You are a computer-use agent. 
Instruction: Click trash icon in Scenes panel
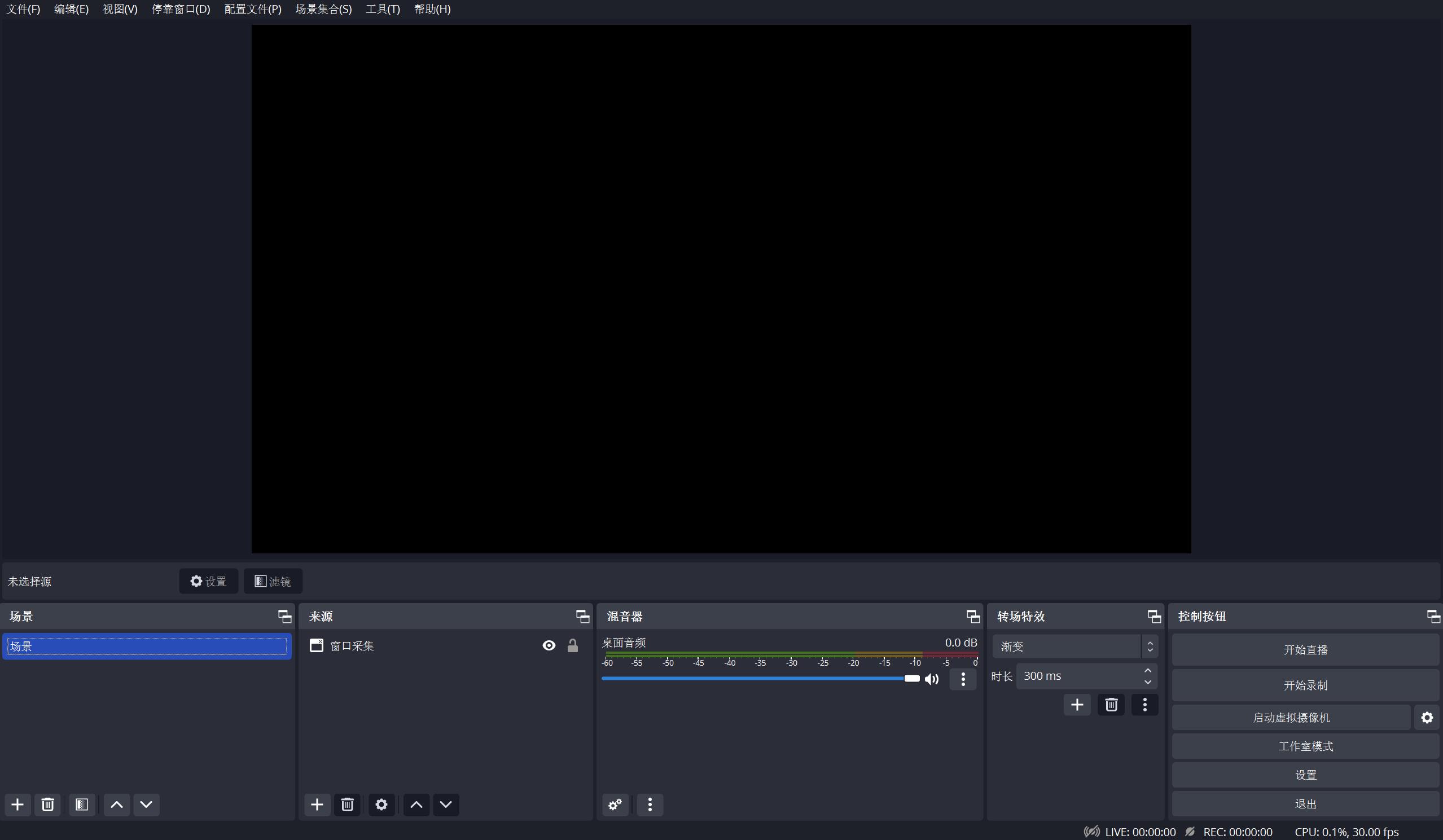pyautogui.click(x=47, y=804)
